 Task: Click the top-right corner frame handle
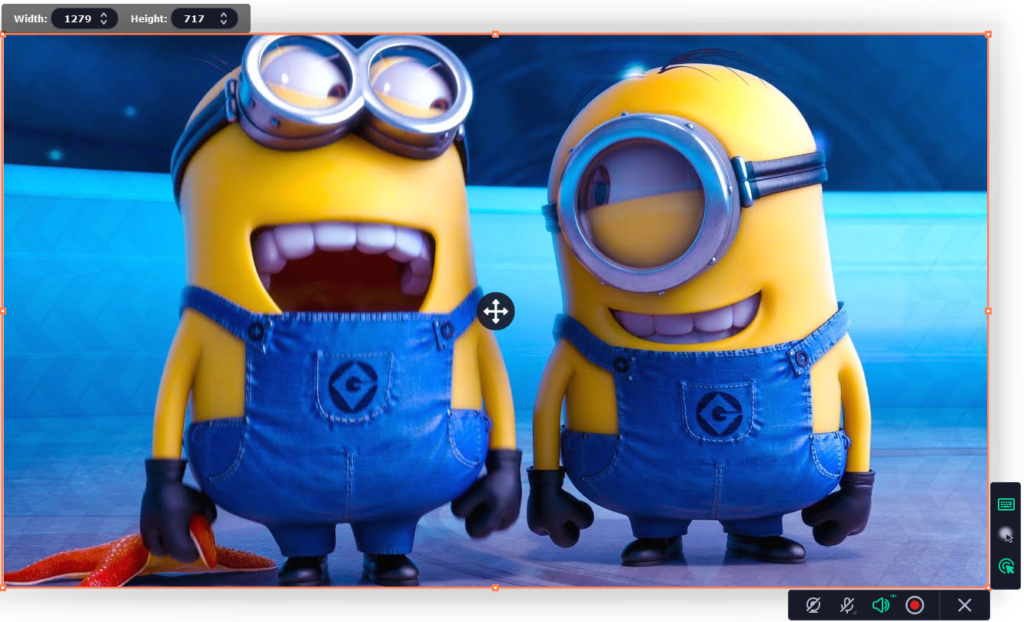point(988,34)
